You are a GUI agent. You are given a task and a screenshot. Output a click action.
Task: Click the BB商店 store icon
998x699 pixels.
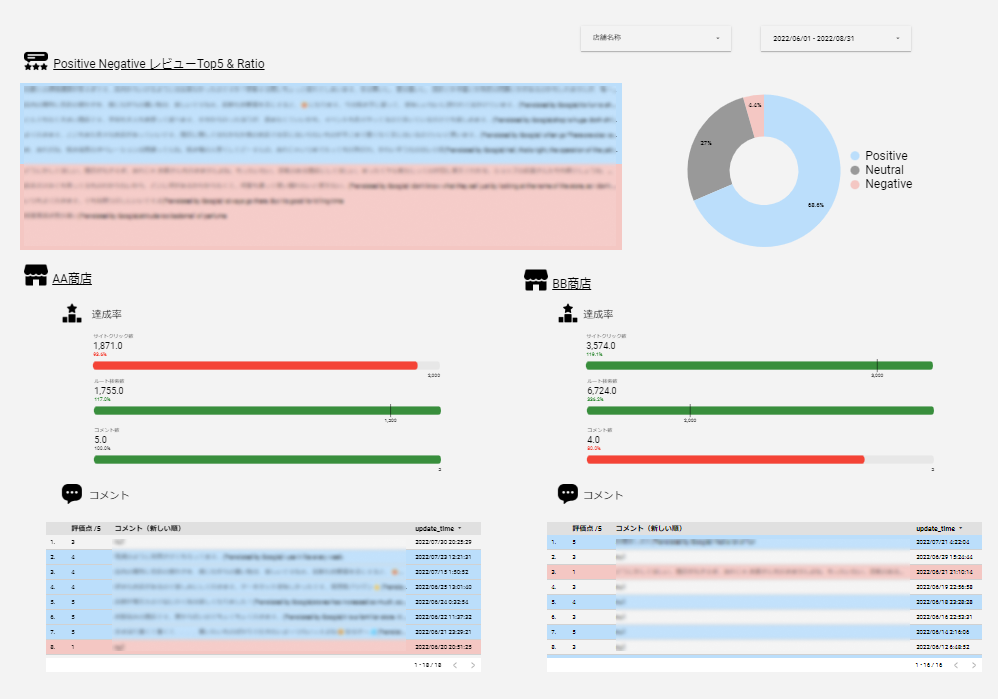(536, 281)
